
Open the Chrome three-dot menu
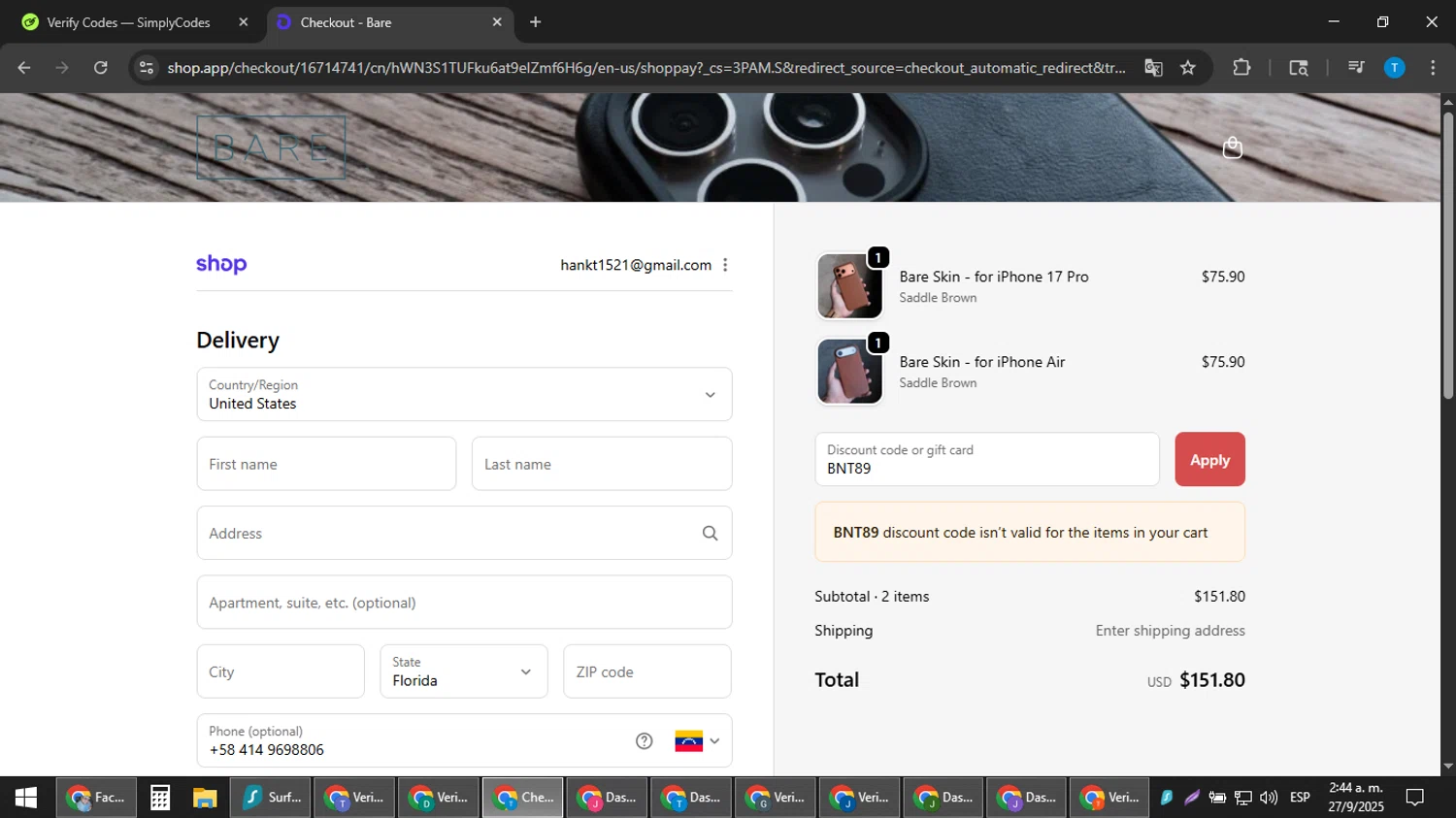[x=1433, y=68]
